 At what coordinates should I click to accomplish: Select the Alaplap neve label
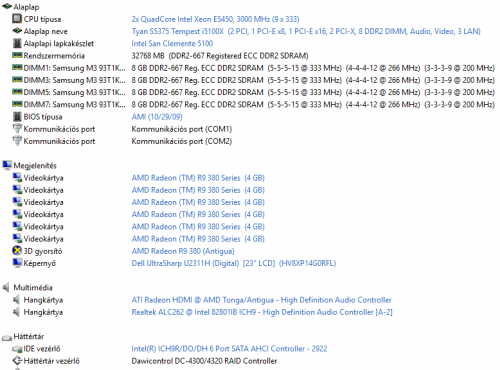tap(46, 32)
